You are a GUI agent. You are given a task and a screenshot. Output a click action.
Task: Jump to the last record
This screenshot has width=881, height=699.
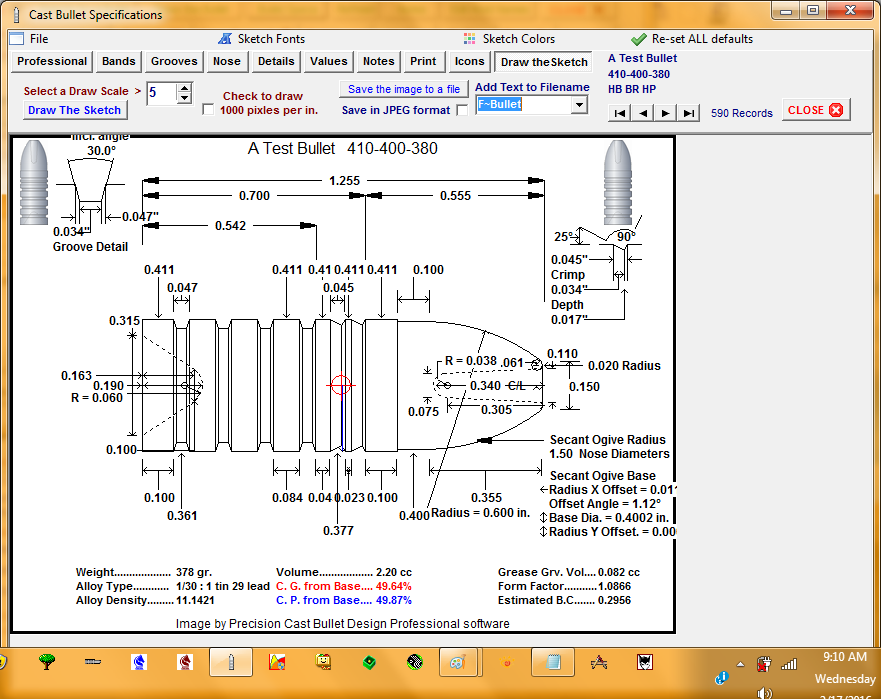coord(689,113)
